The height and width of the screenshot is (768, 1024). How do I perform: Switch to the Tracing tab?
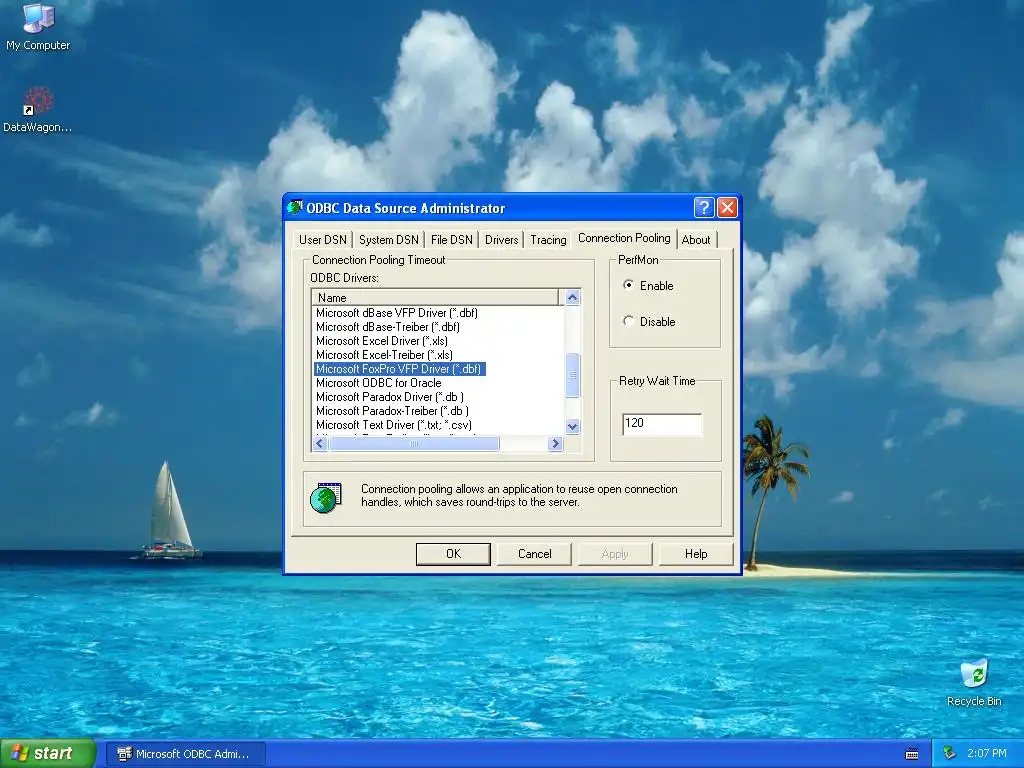[548, 240]
